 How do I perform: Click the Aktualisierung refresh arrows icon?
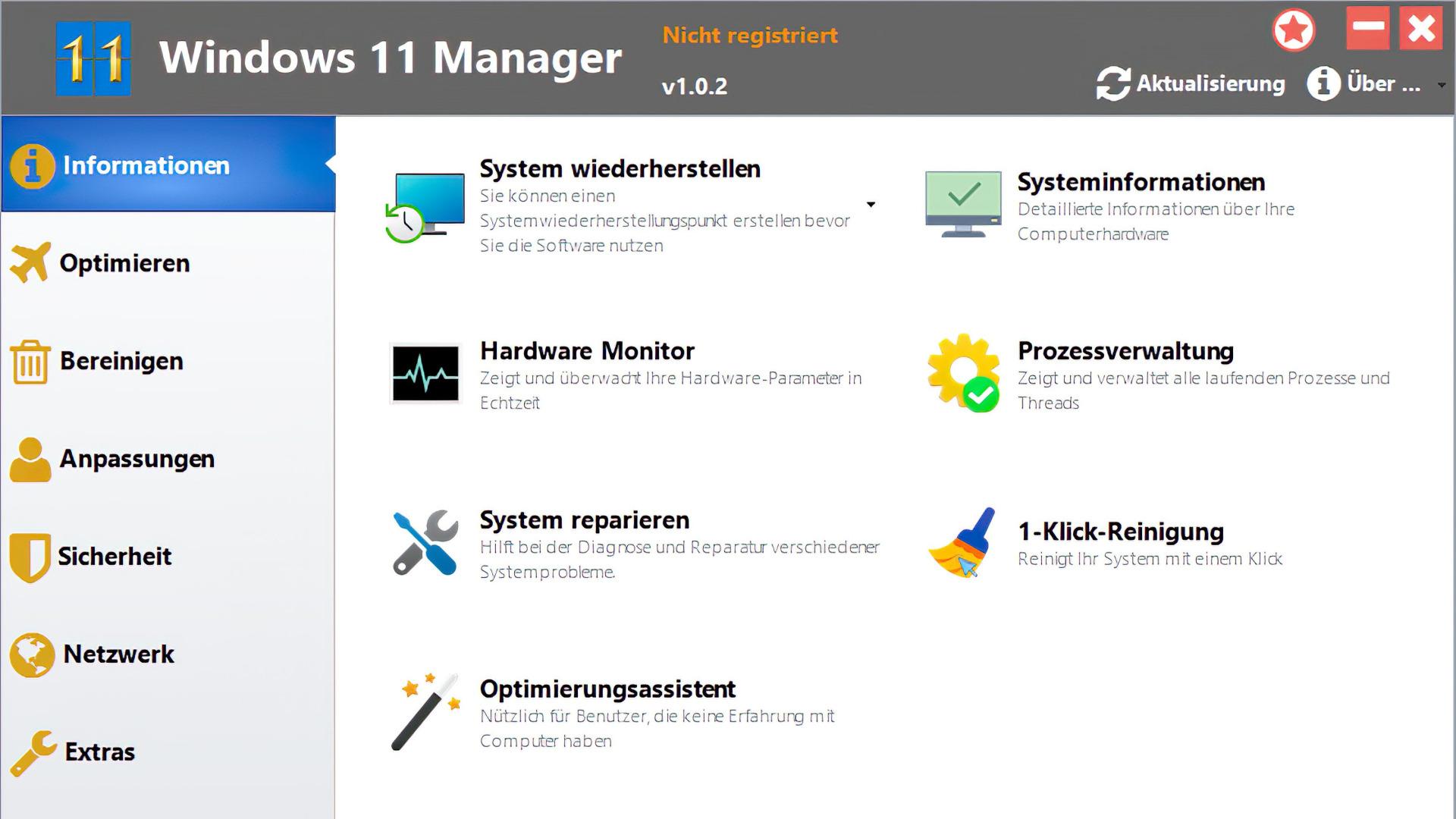click(x=1112, y=83)
